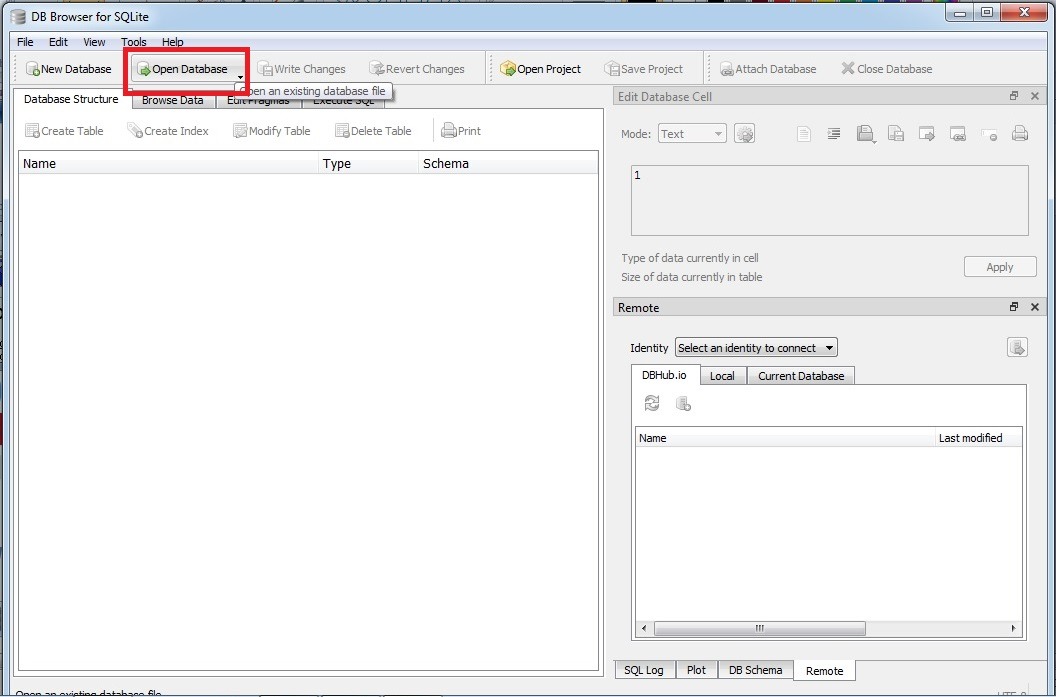Click the copy-and-save icon in cell editor
The width and height of the screenshot is (1056, 697).
896,133
